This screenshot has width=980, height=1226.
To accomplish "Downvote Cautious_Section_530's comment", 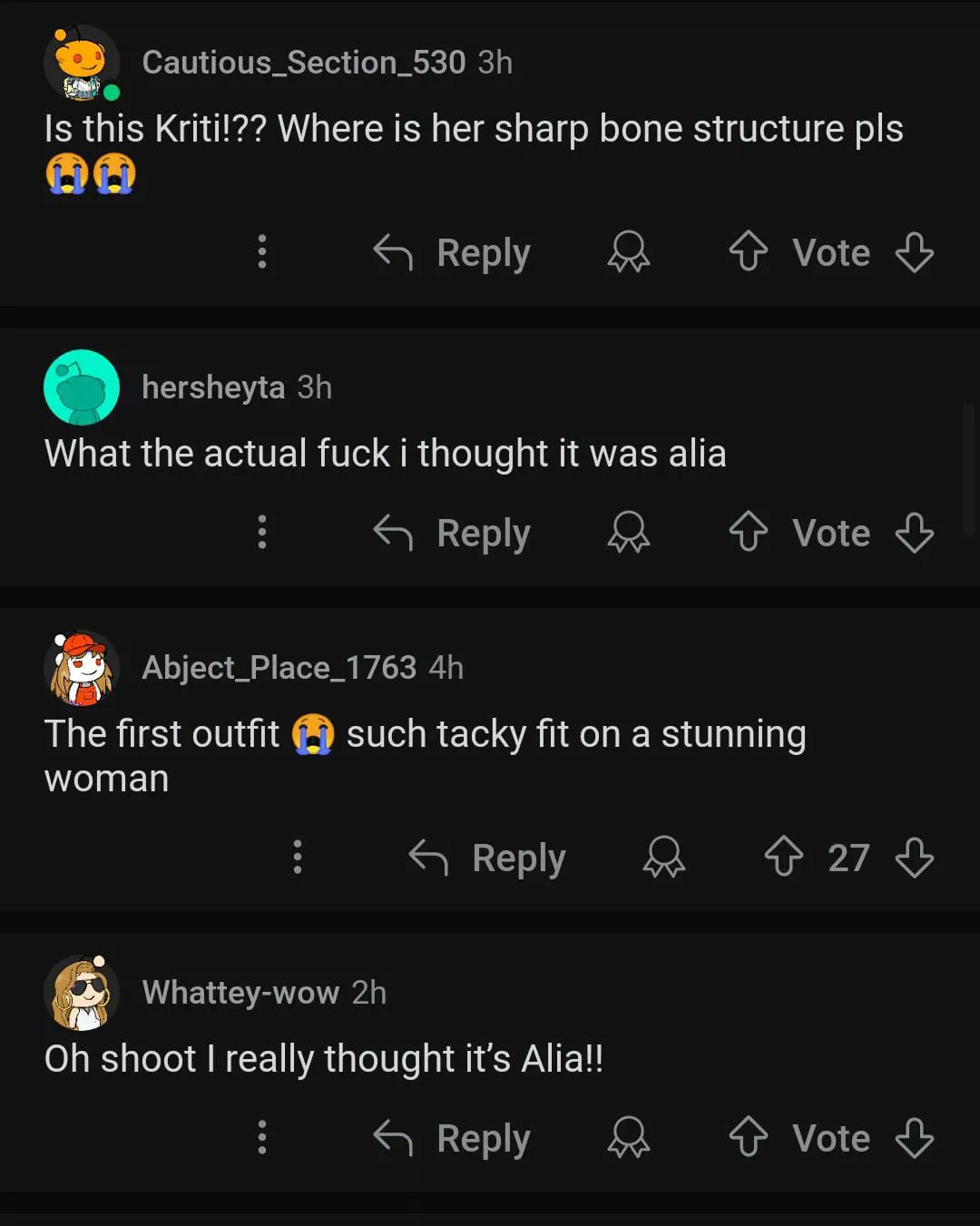I will [914, 251].
